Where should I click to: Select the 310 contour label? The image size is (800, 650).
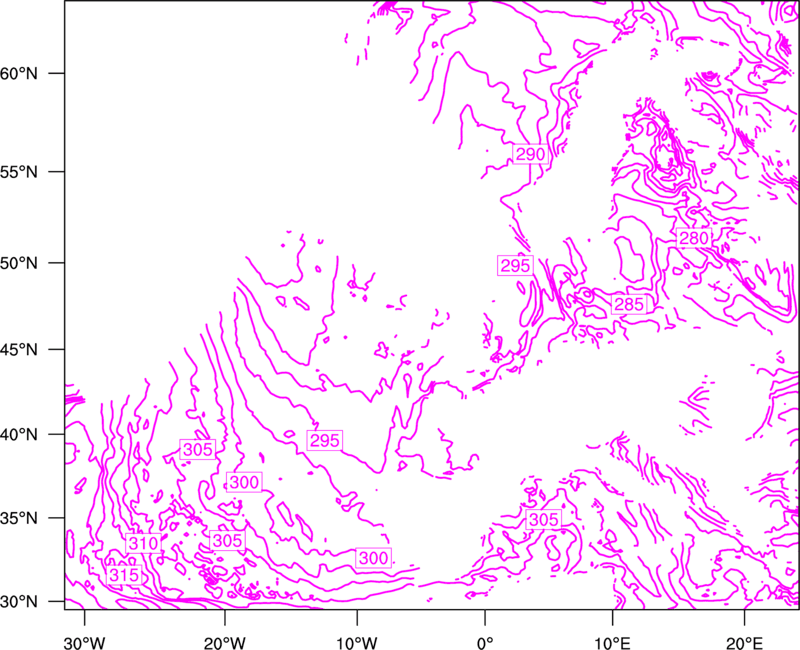(x=143, y=543)
